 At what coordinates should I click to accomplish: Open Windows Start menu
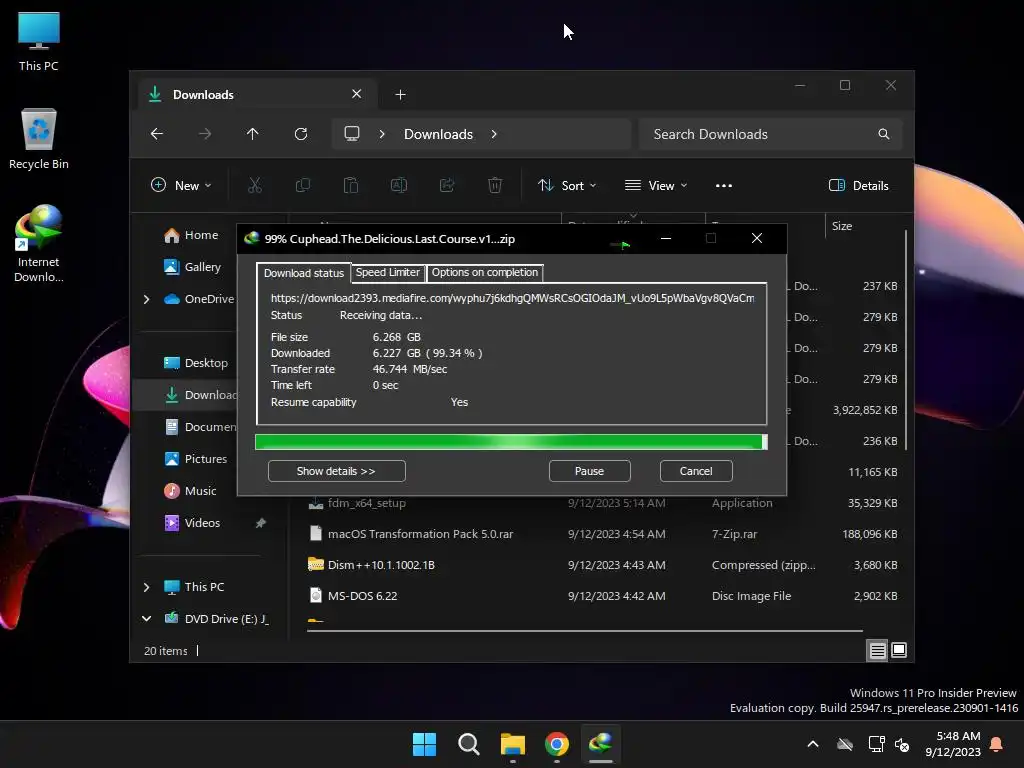(424, 744)
